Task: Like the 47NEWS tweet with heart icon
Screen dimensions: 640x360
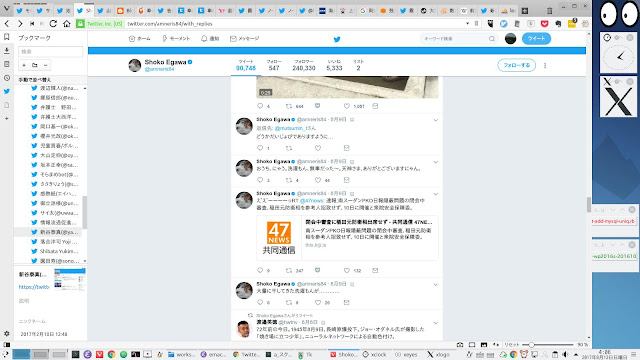Action: coord(347,270)
